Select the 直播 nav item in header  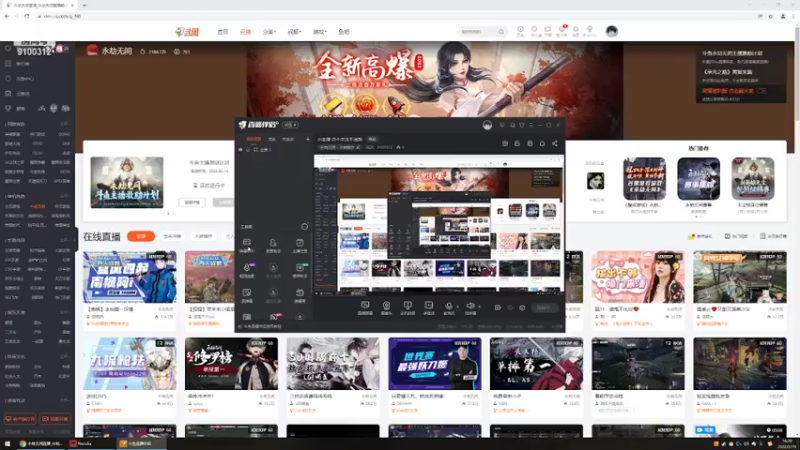245,32
